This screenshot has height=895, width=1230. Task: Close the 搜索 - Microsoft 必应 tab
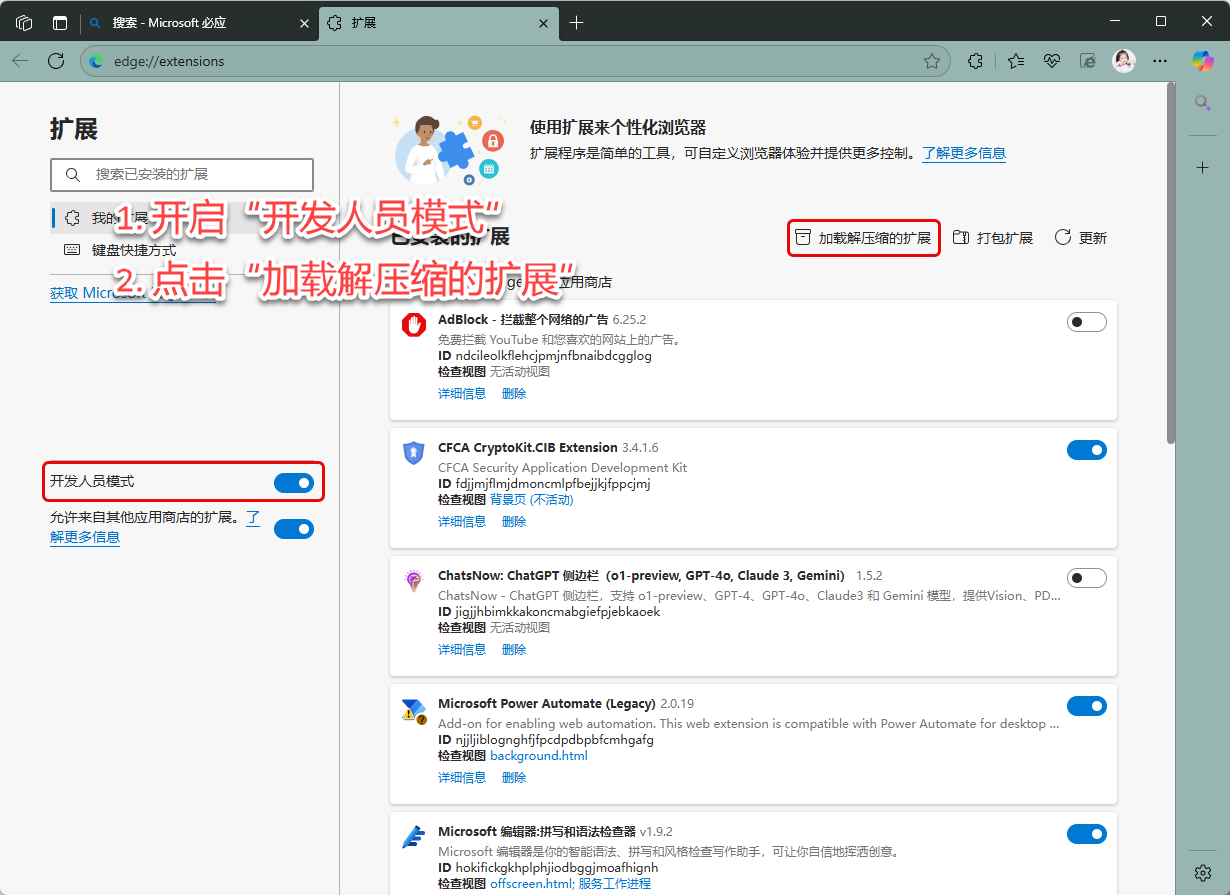[x=305, y=22]
